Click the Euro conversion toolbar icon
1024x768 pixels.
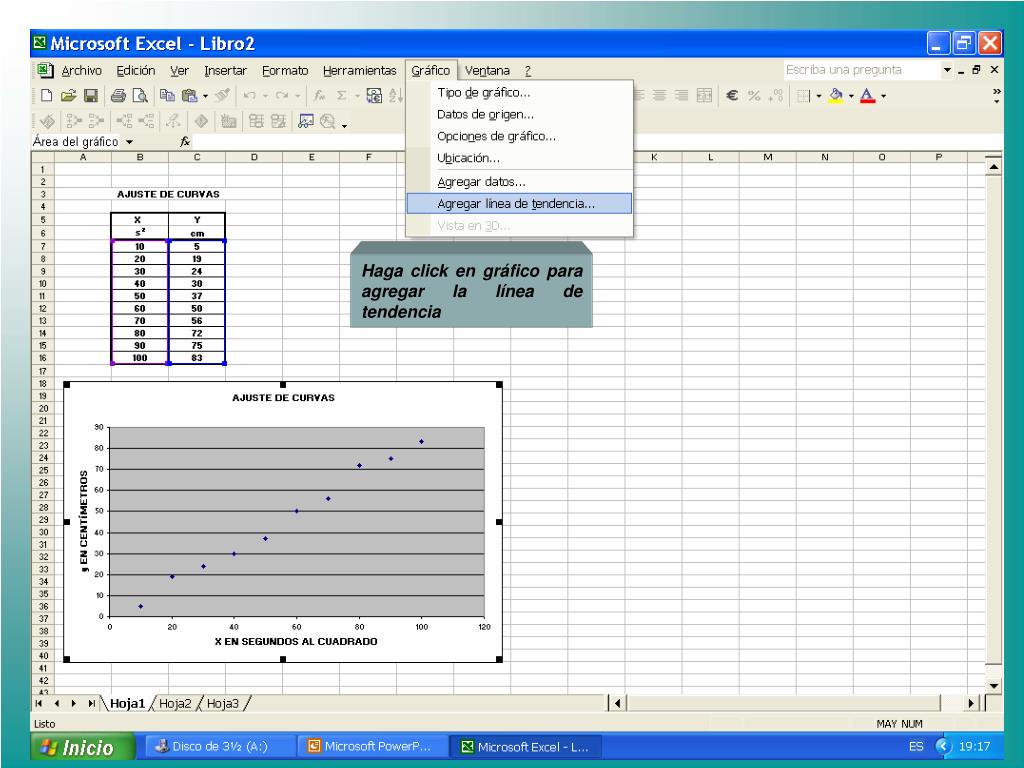tap(374, 96)
